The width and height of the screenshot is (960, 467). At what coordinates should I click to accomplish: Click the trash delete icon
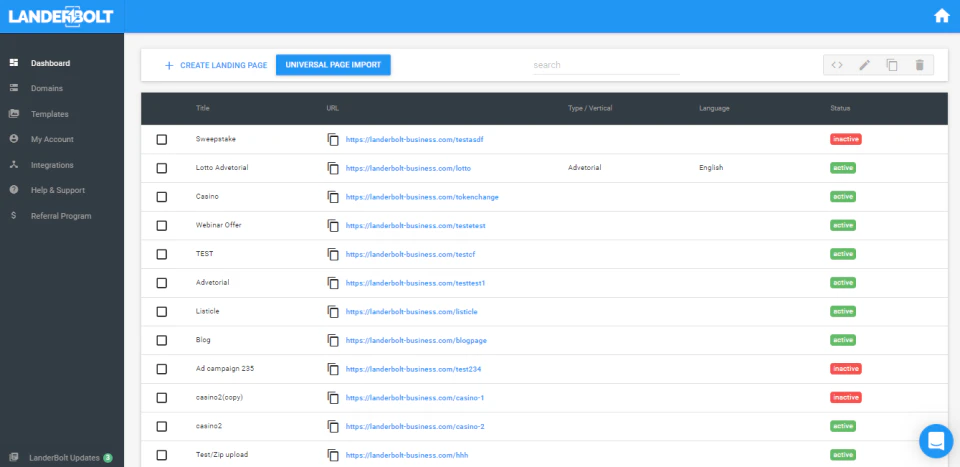(x=920, y=65)
